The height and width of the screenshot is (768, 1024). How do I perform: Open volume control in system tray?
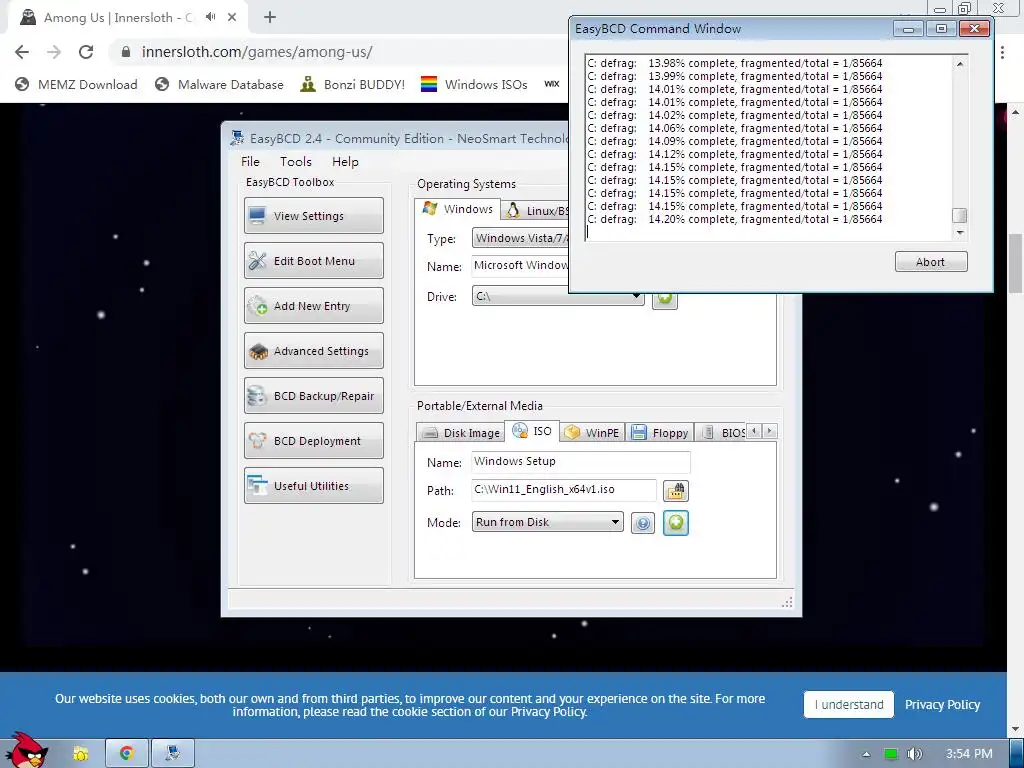coord(915,754)
